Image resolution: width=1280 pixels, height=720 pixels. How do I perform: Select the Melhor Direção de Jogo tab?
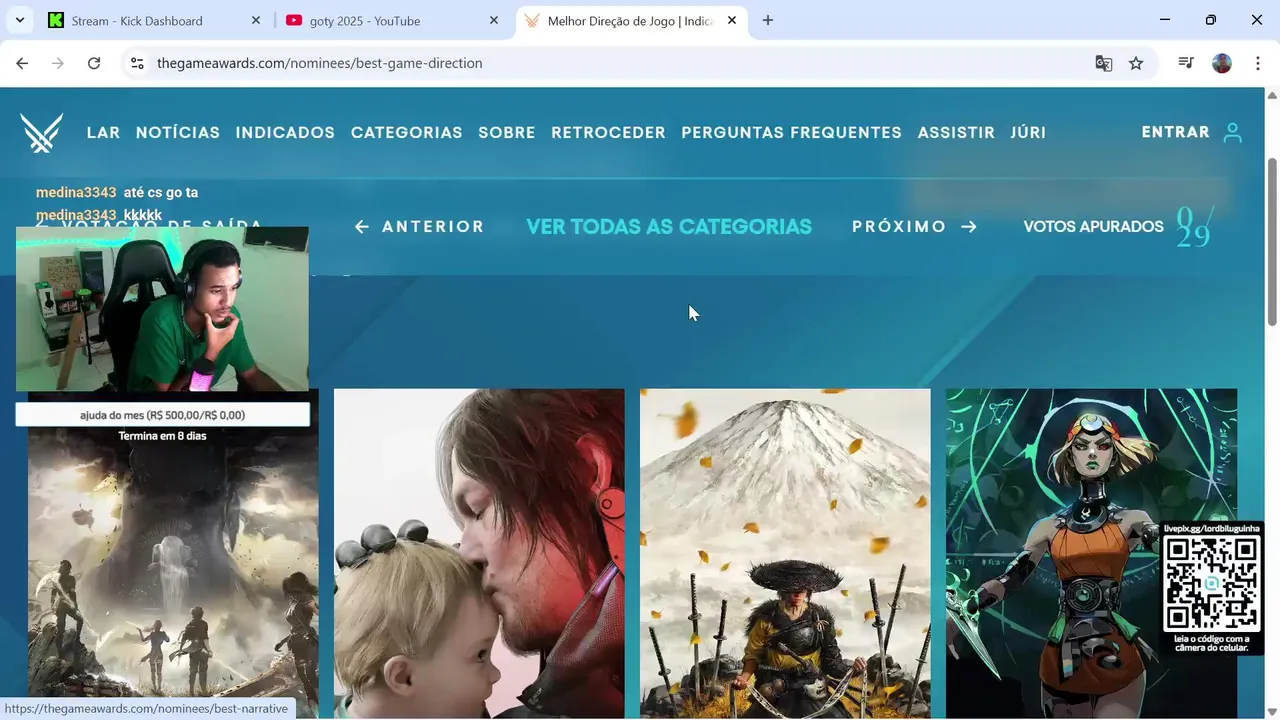[632, 20]
